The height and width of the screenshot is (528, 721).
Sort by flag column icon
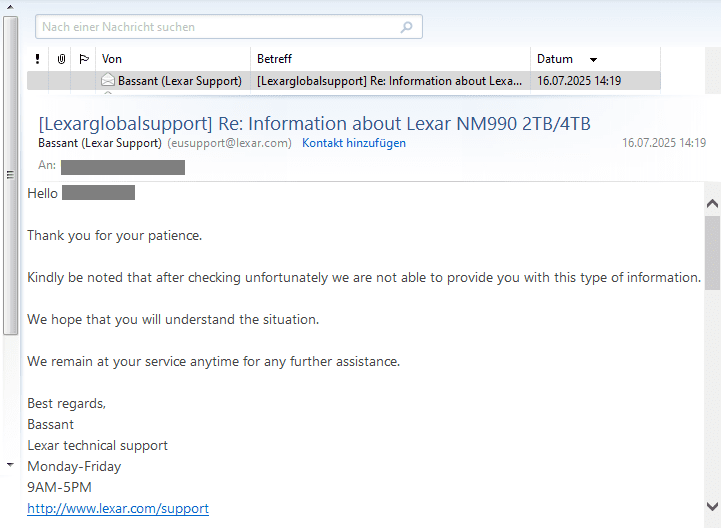pyautogui.click(x=84, y=59)
